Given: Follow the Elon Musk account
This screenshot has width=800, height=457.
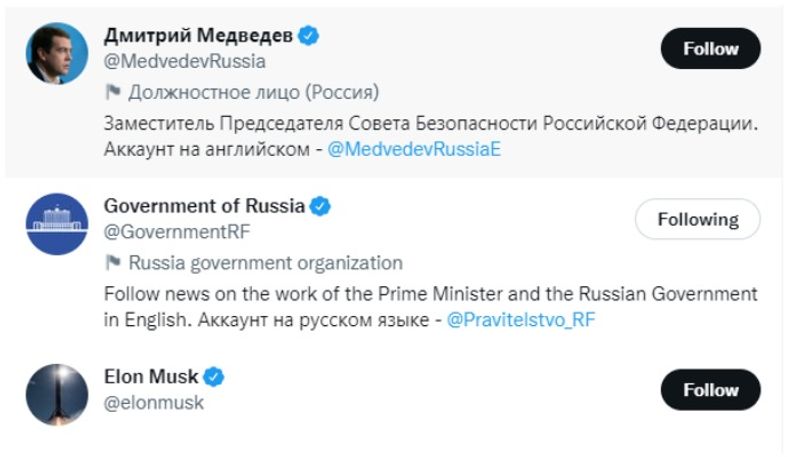Looking at the screenshot, I should pyautogui.click(x=710, y=390).
